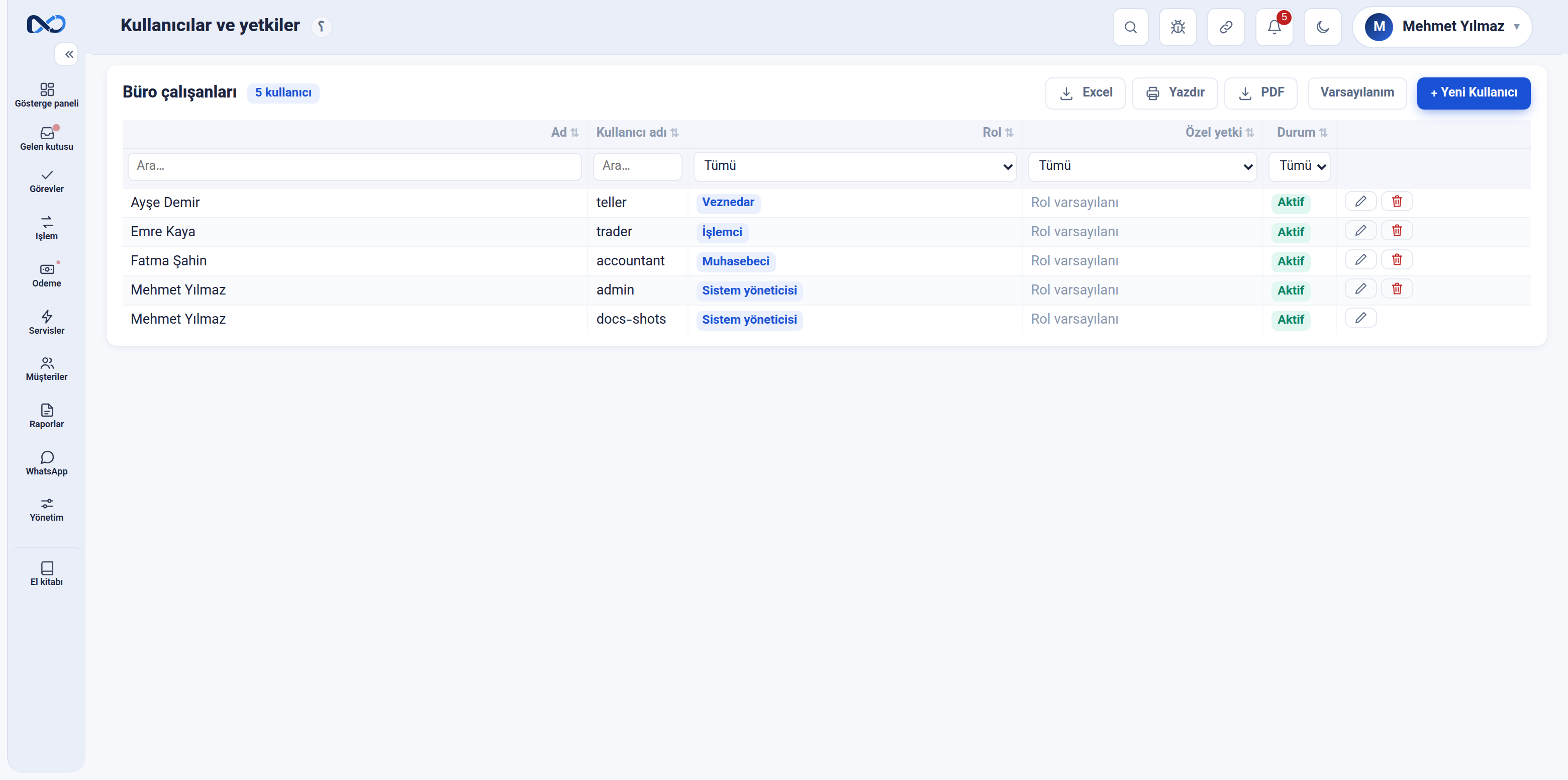Click the link icon in header
This screenshot has width=1568, height=780.
(1226, 27)
